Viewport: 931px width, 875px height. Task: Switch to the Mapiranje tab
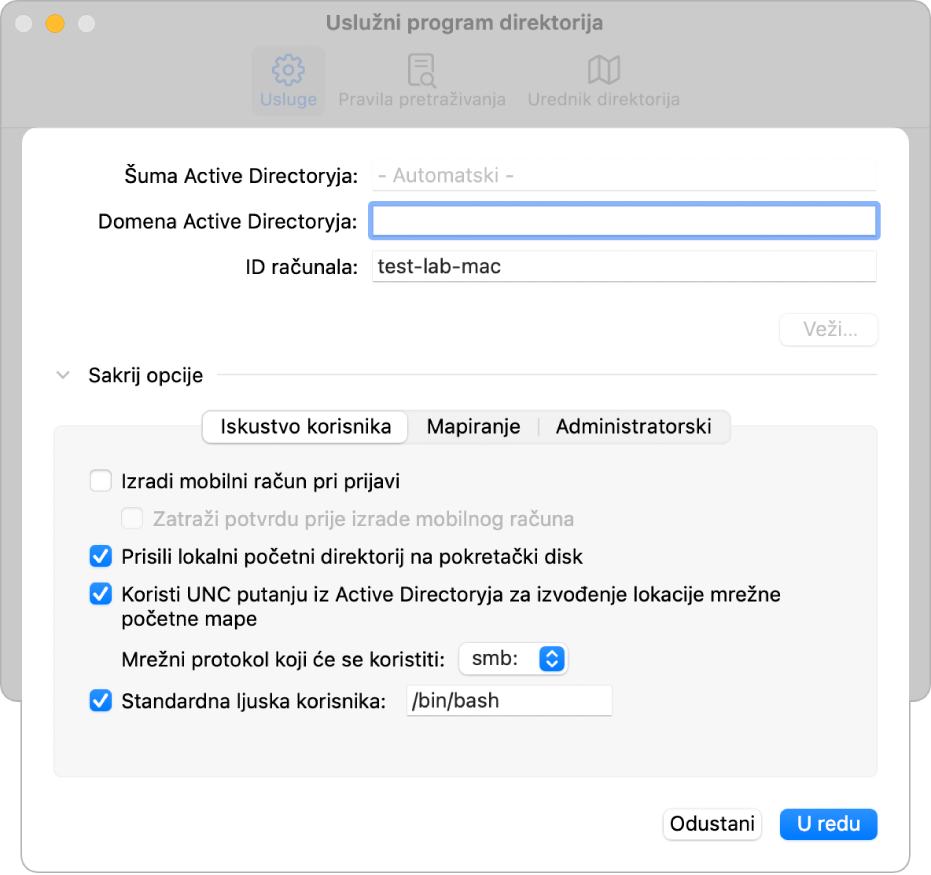[x=473, y=426]
